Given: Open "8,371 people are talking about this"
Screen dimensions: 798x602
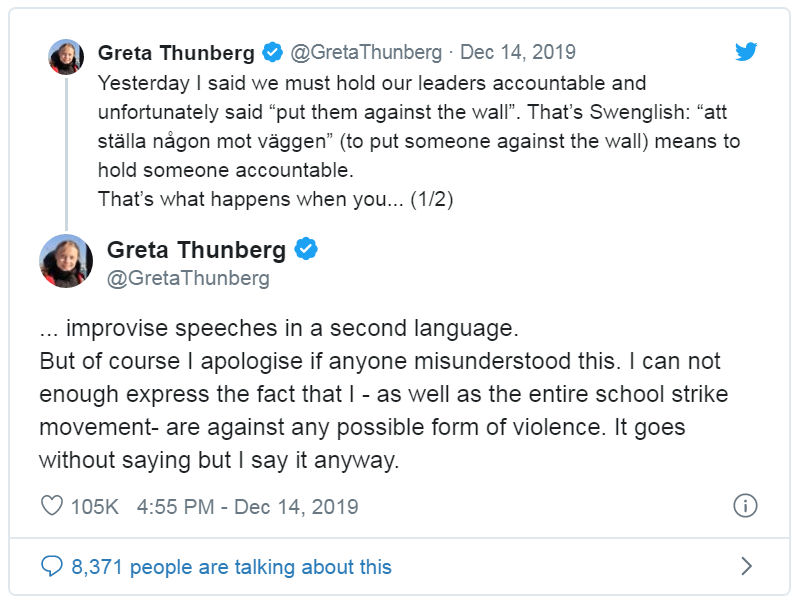Looking at the screenshot, I should [x=231, y=567].
